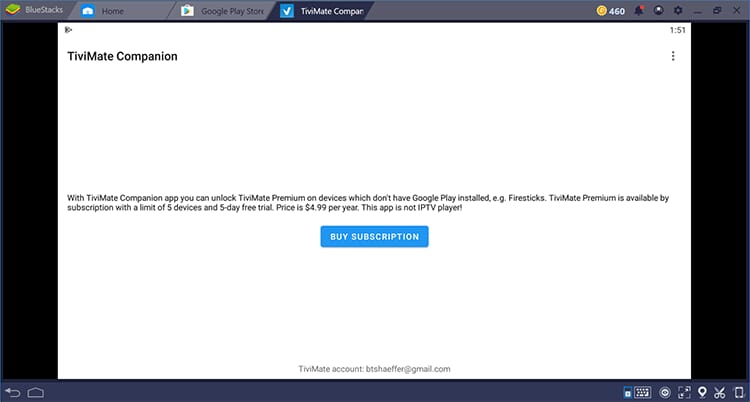Select the TiviMate Companion tab

[321, 11]
